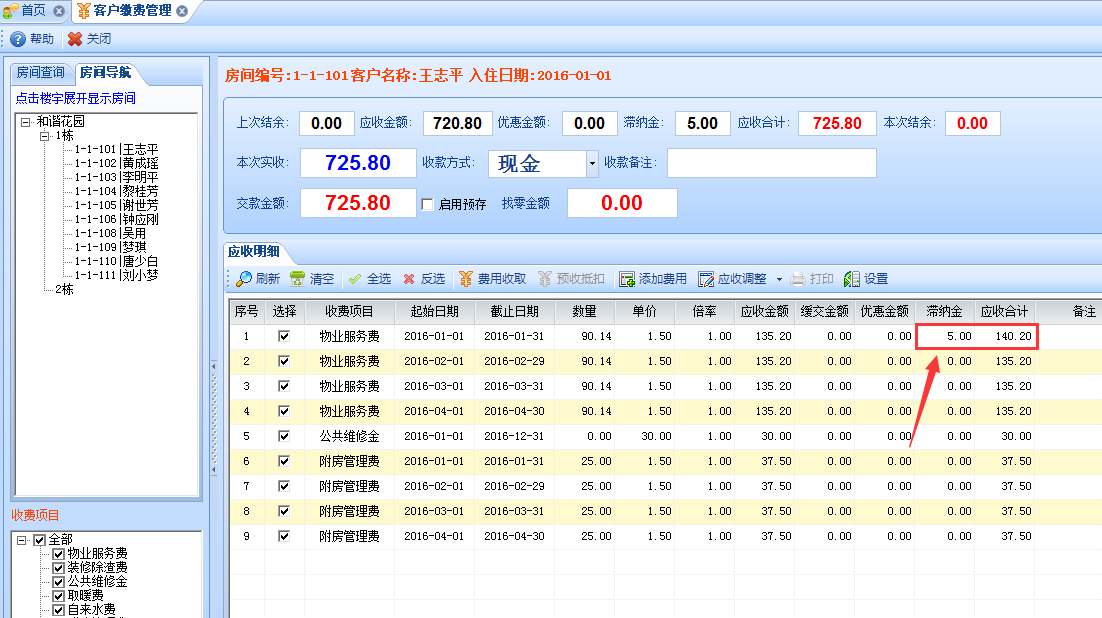Click the 滞纳金 column header
Viewport: 1102px width, 618px height.
pos(945,311)
